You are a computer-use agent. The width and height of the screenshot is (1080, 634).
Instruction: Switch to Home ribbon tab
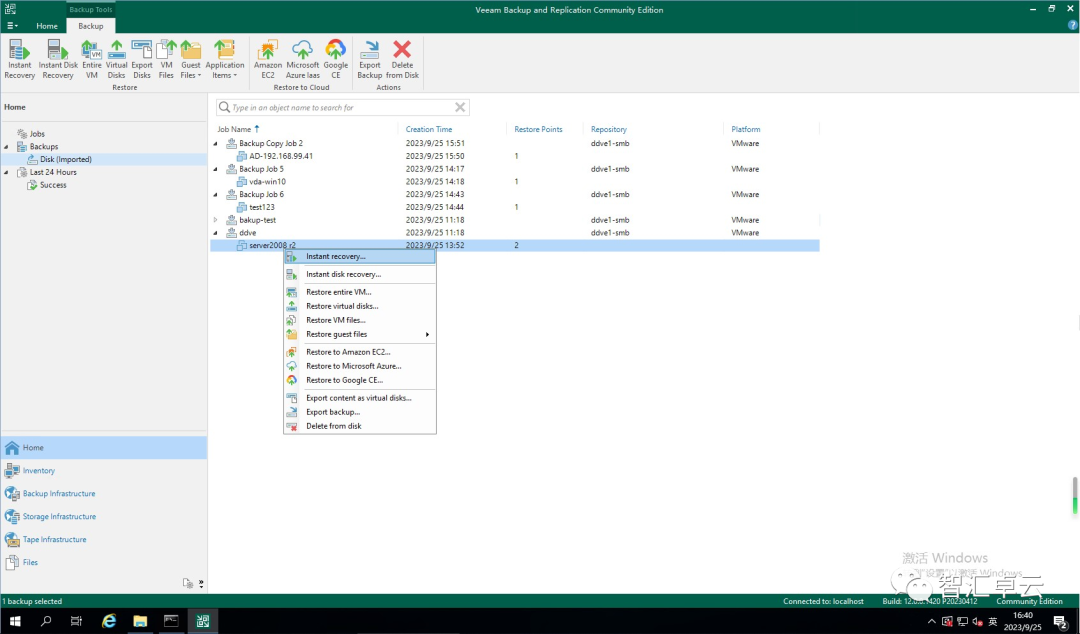click(47, 26)
